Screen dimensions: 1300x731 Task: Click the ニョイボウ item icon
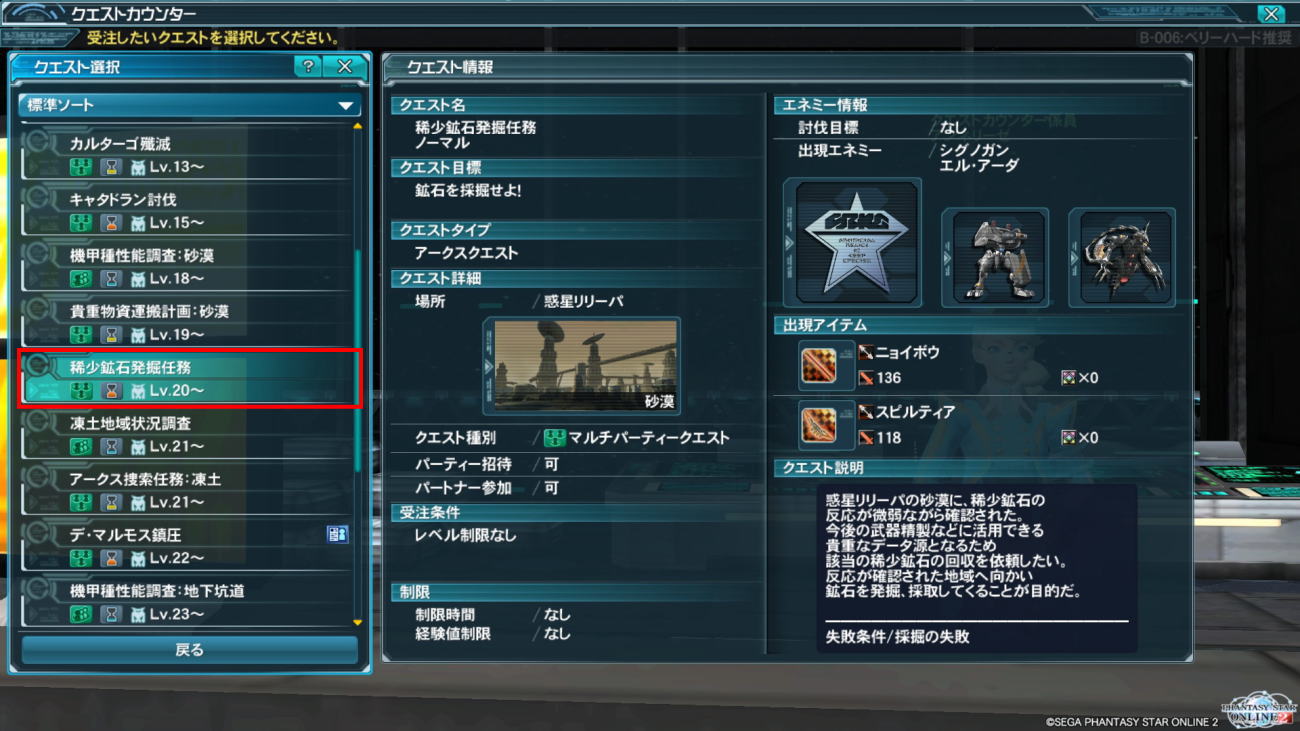[818, 365]
